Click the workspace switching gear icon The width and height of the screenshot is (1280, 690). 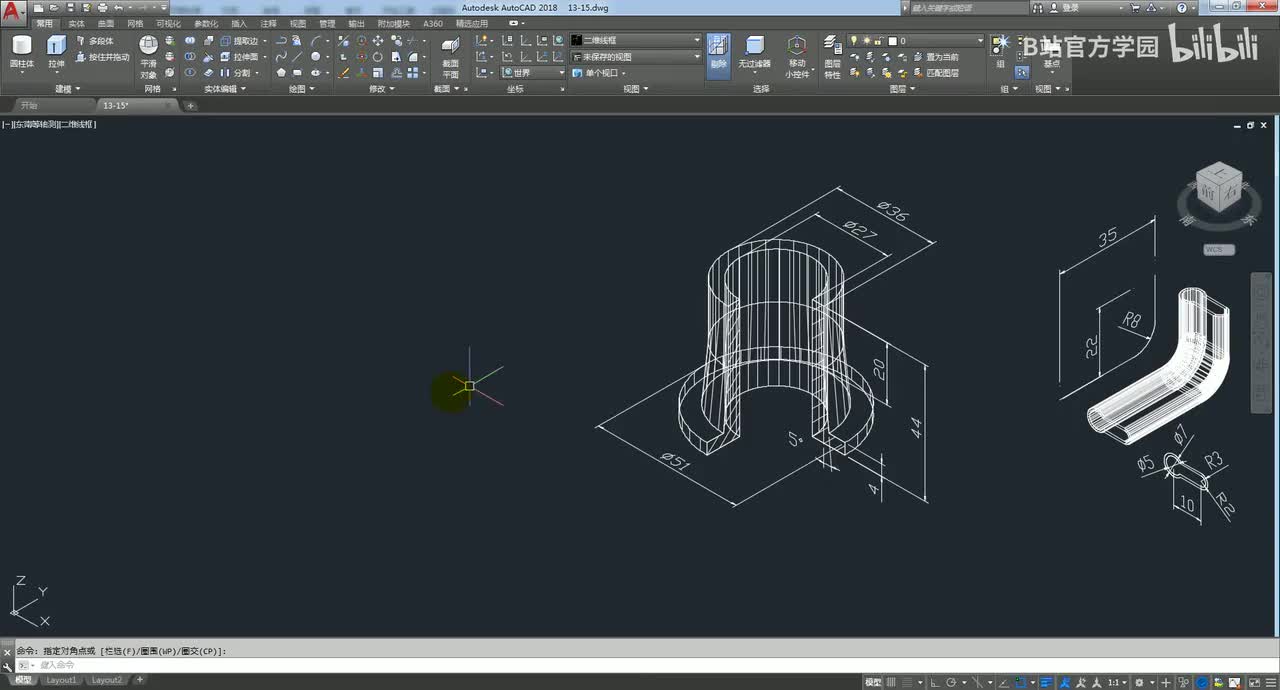(1139, 682)
